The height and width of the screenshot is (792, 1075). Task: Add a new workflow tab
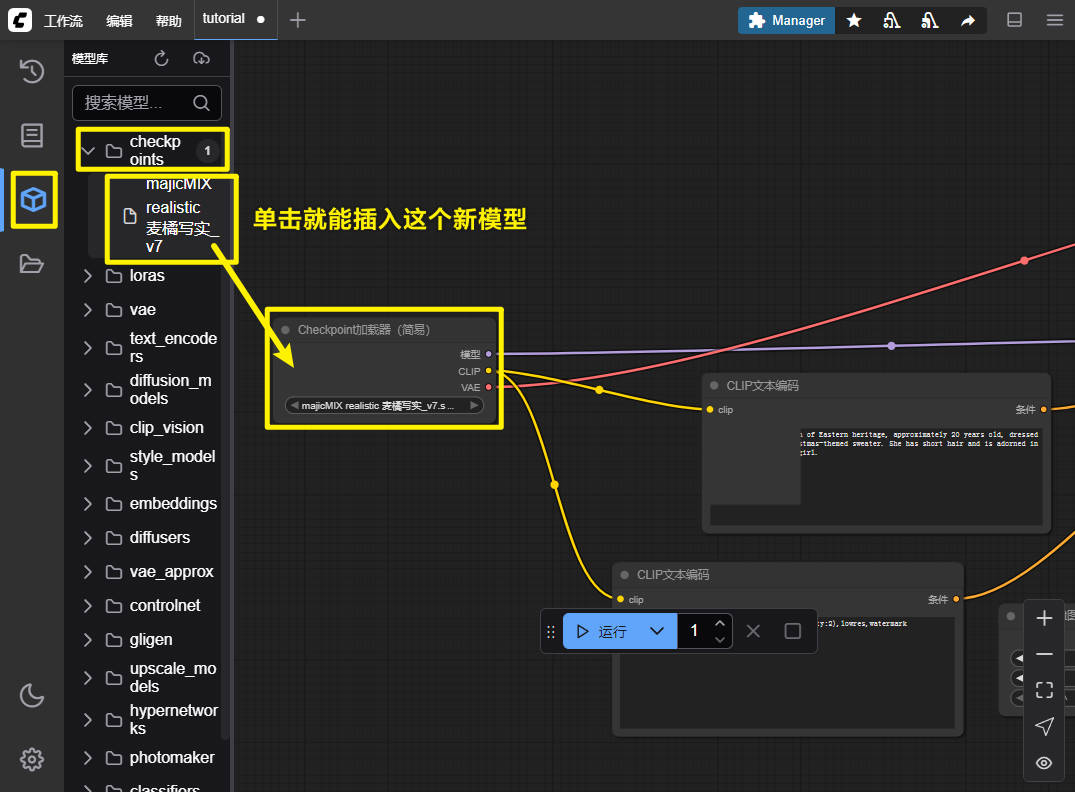[x=298, y=20]
